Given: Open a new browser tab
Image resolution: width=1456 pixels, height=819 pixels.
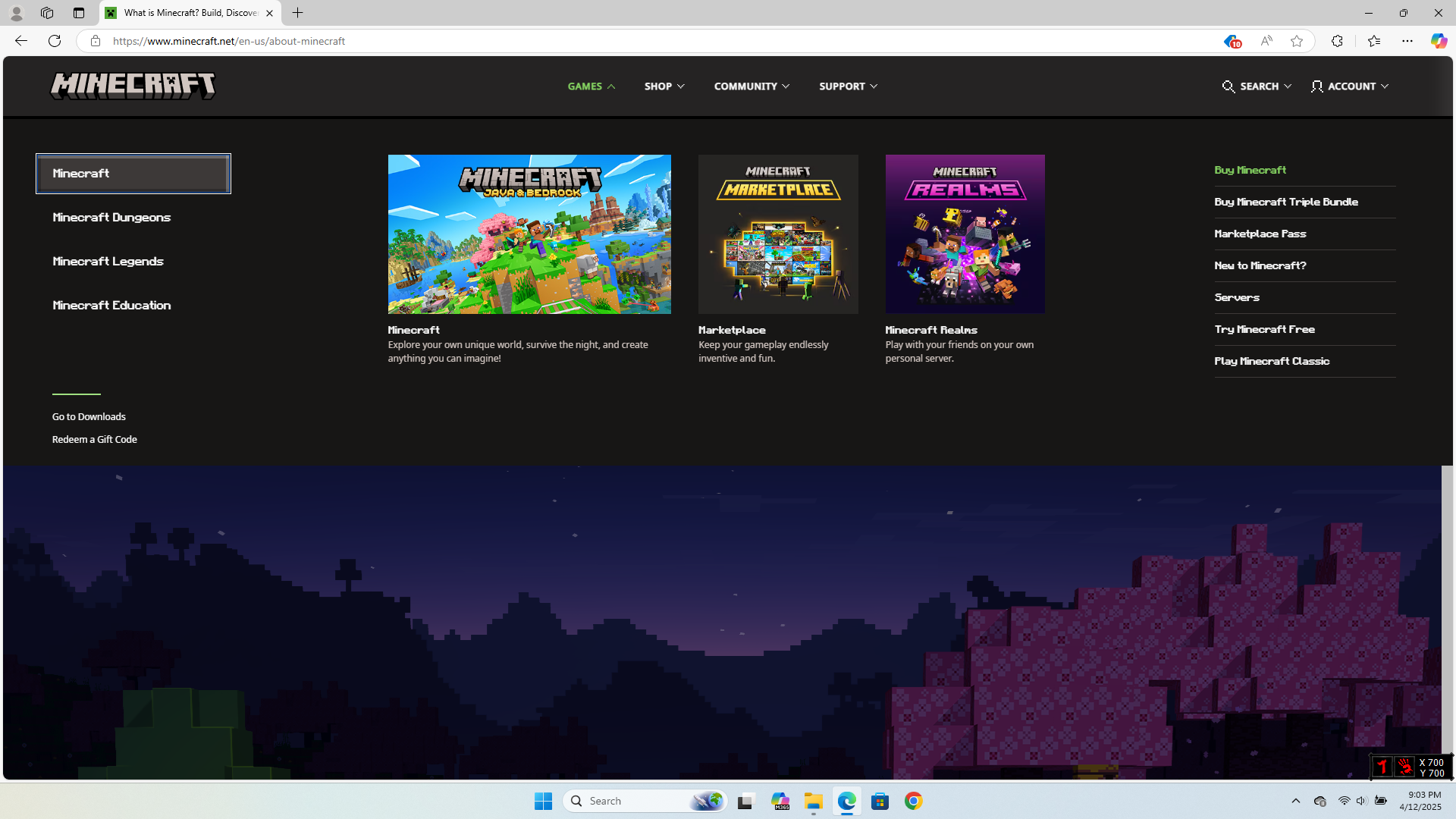Looking at the screenshot, I should (x=298, y=13).
